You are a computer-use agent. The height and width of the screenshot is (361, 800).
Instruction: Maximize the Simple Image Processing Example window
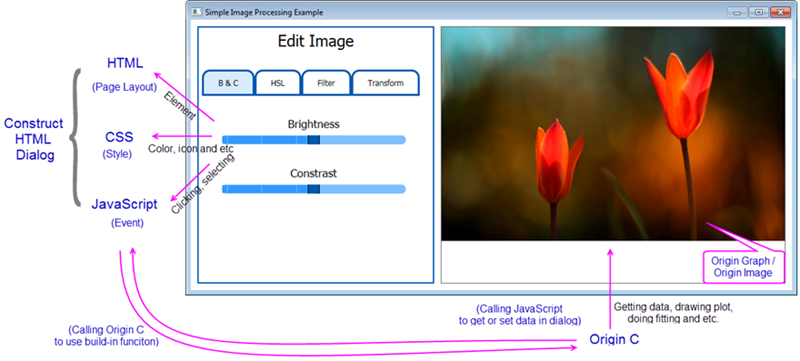pyautogui.click(x=759, y=13)
